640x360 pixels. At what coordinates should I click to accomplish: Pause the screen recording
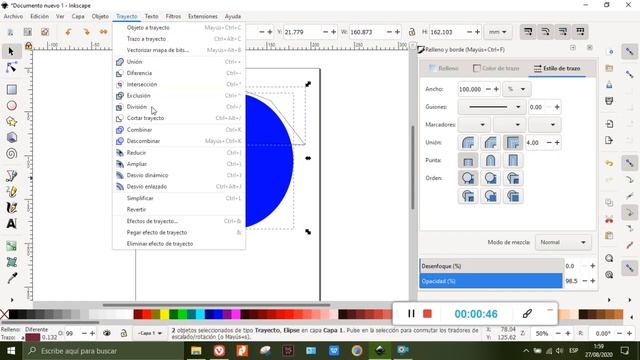tap(411, 313)
